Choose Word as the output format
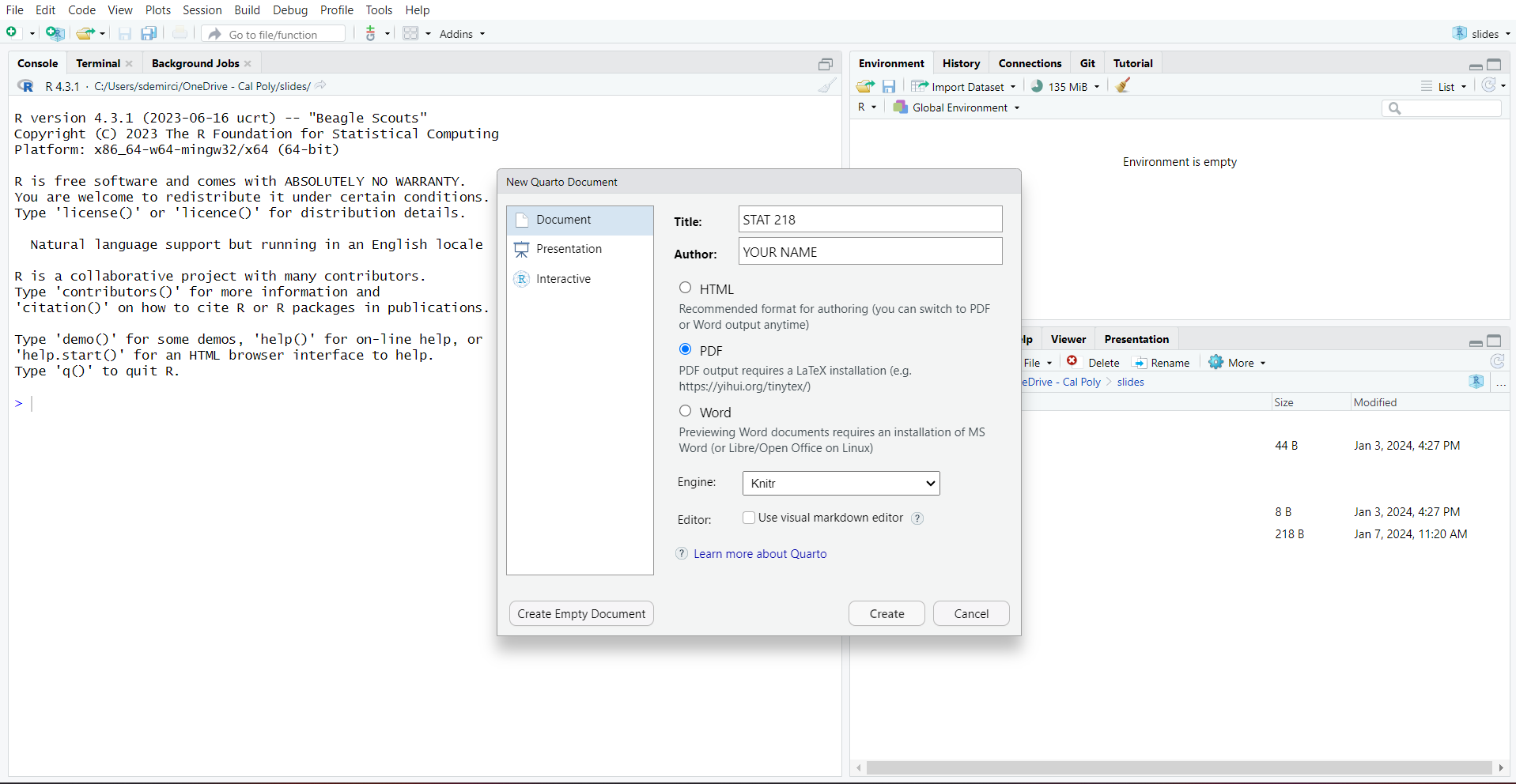 tap(685, 410)
